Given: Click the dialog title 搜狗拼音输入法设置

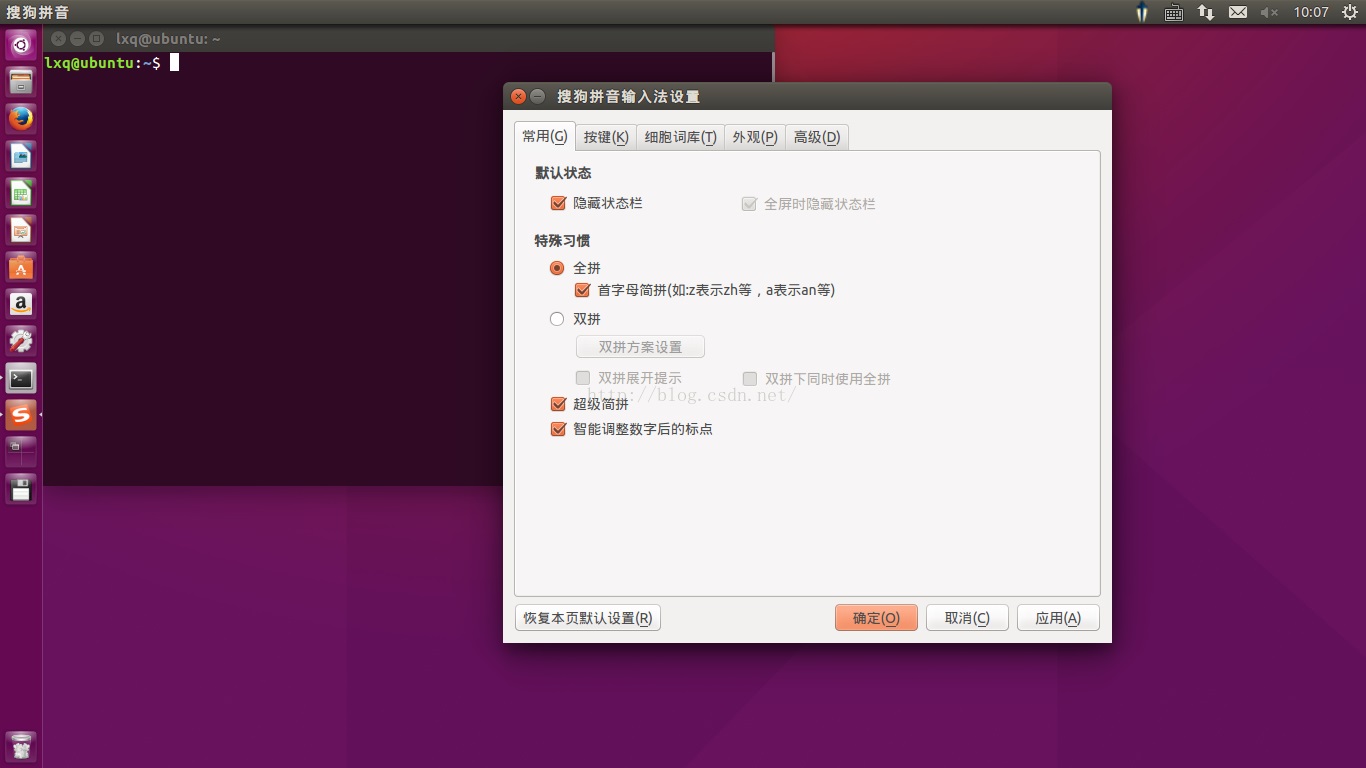Looking at the screenshot, I should coord(628,97).
